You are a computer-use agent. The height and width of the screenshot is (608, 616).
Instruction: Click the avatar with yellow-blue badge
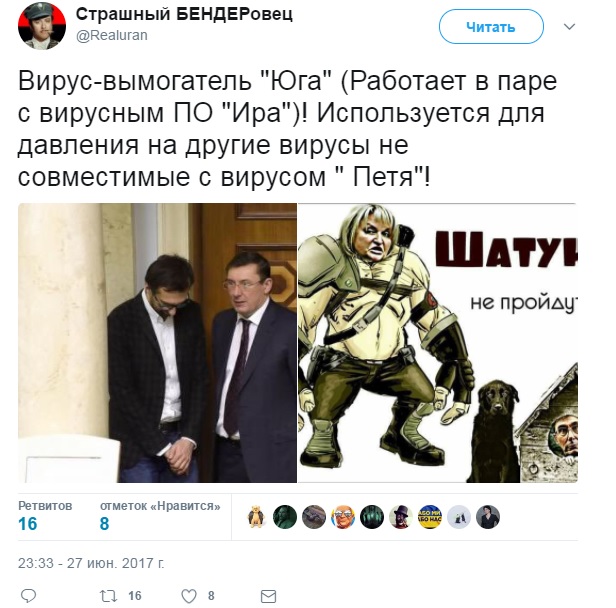[x=430, y=516]
